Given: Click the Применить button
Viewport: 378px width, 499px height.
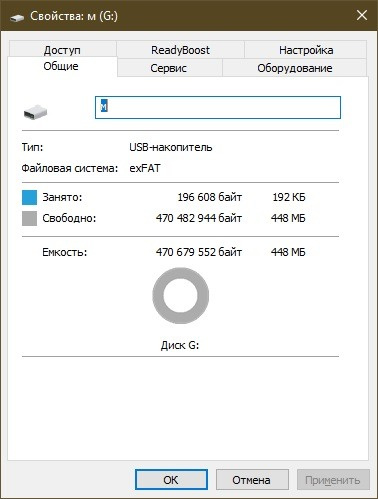Looking at the screenshot, I should (333, 480).
